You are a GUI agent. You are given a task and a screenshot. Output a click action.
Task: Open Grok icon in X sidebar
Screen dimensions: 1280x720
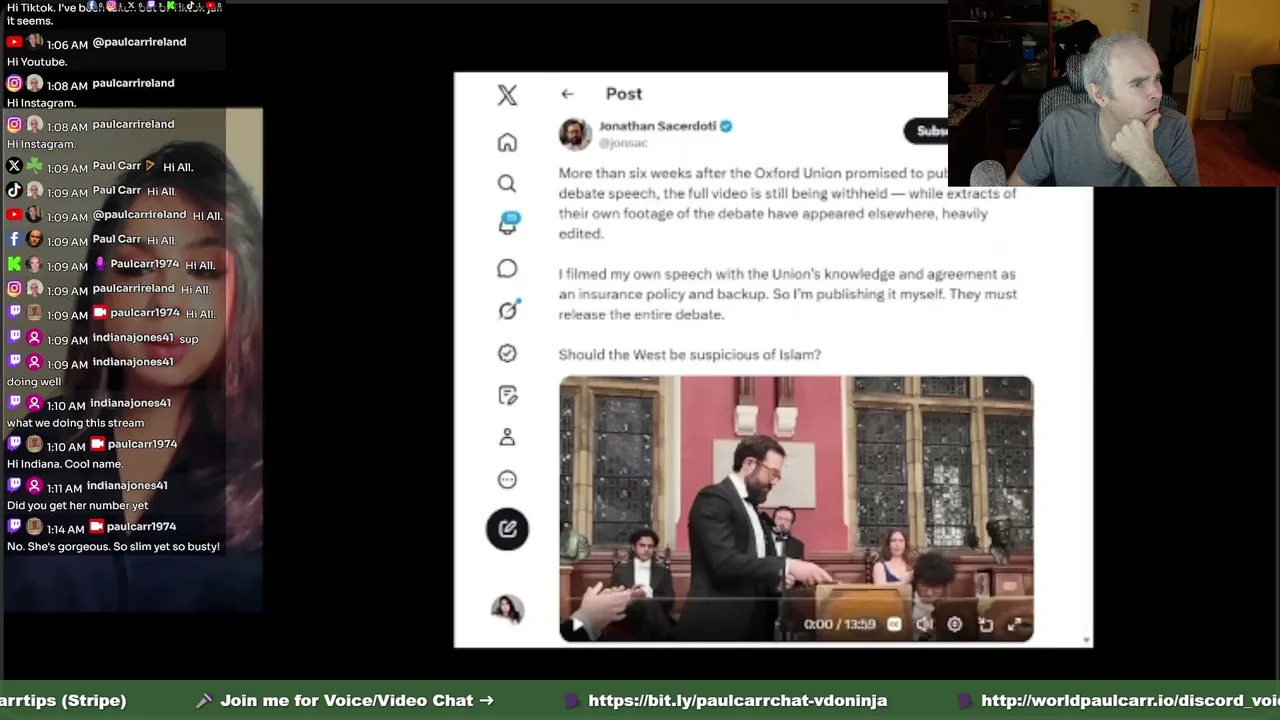(x=507, y=311)
